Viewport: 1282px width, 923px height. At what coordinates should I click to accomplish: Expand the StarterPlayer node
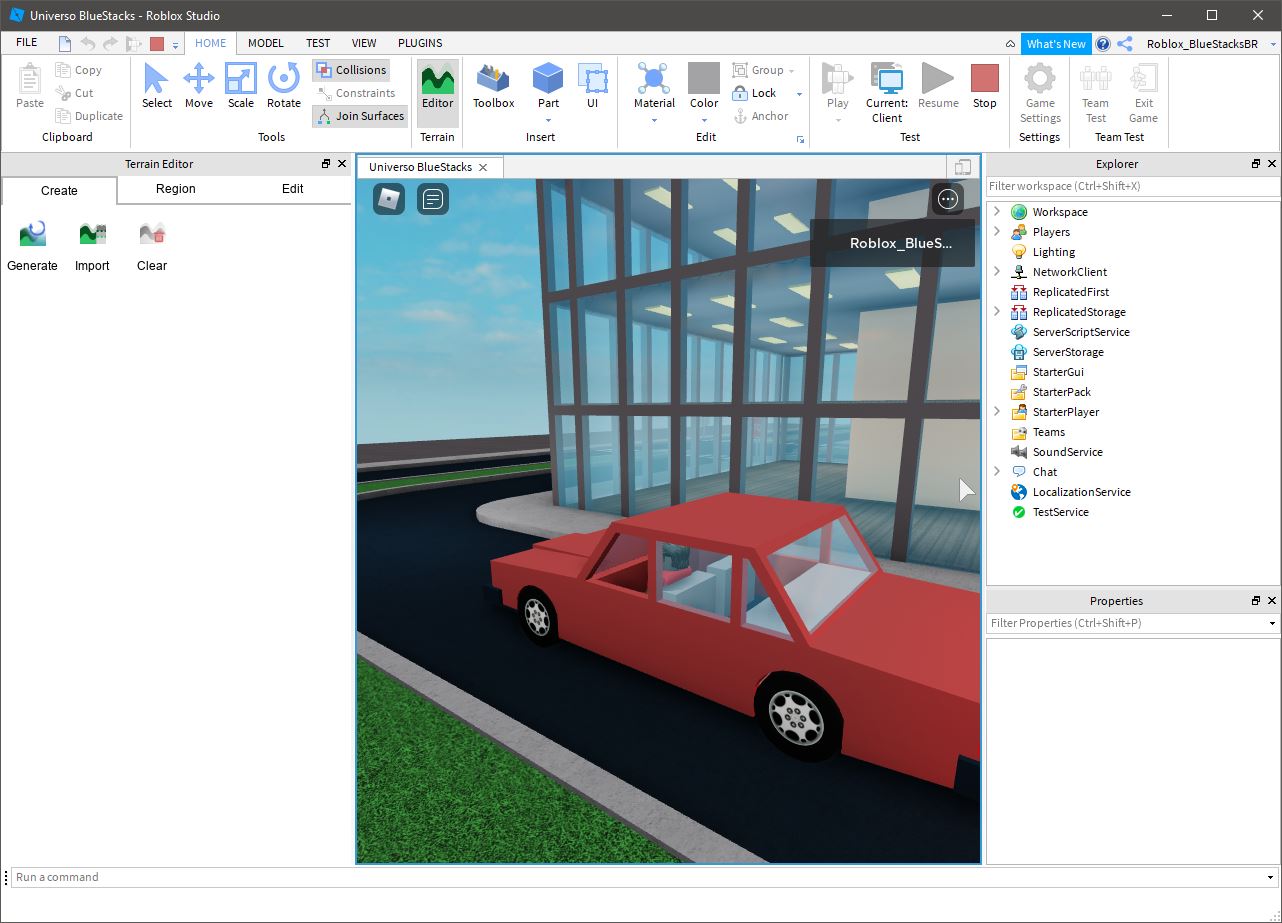tap(996, 411)
